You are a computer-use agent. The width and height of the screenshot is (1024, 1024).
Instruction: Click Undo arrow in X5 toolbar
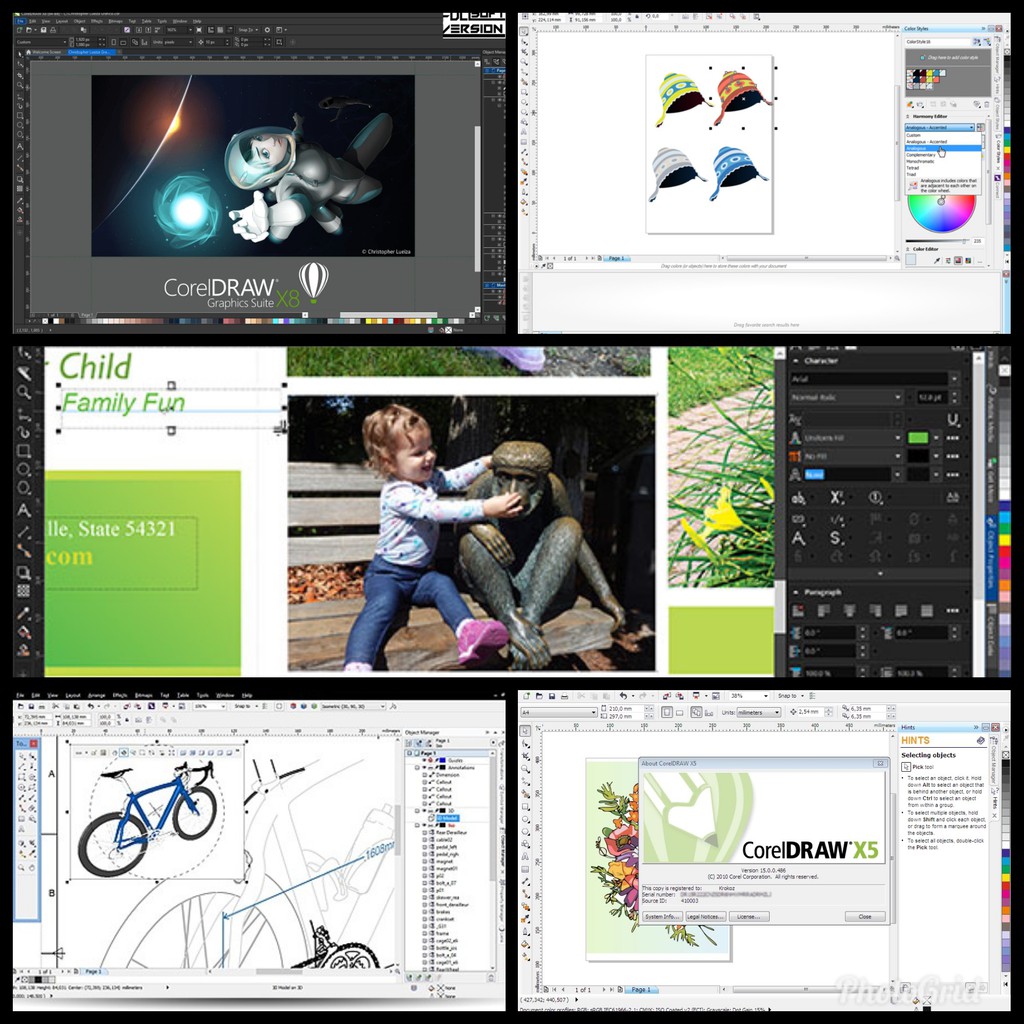(x=624, y=696)
